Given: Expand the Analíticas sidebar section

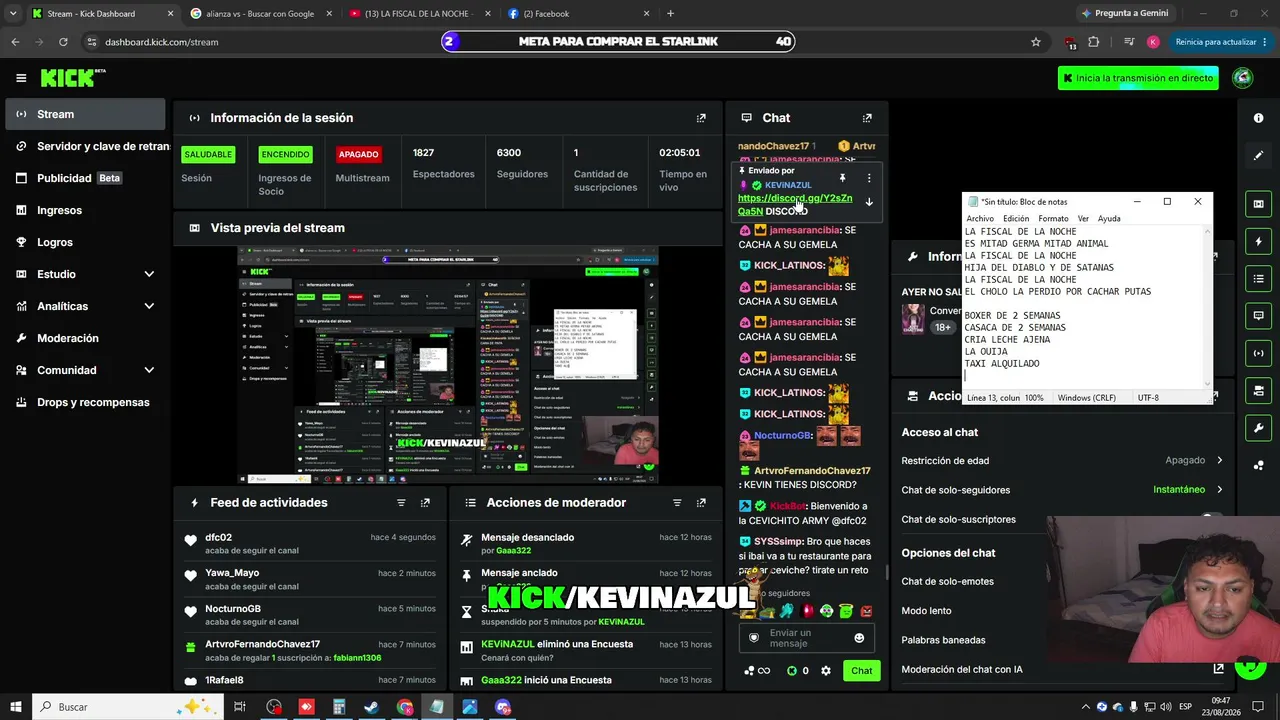Looking at the screenshot, I should [149, 306].
